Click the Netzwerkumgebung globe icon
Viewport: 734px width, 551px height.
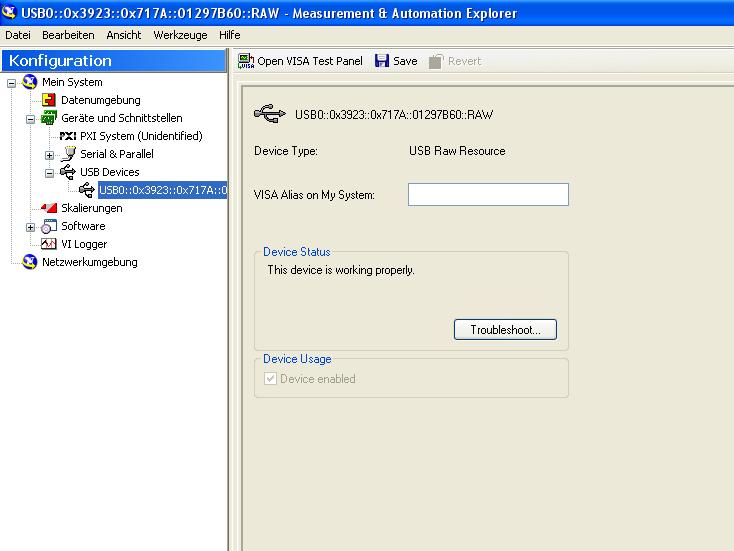(30, 262)
